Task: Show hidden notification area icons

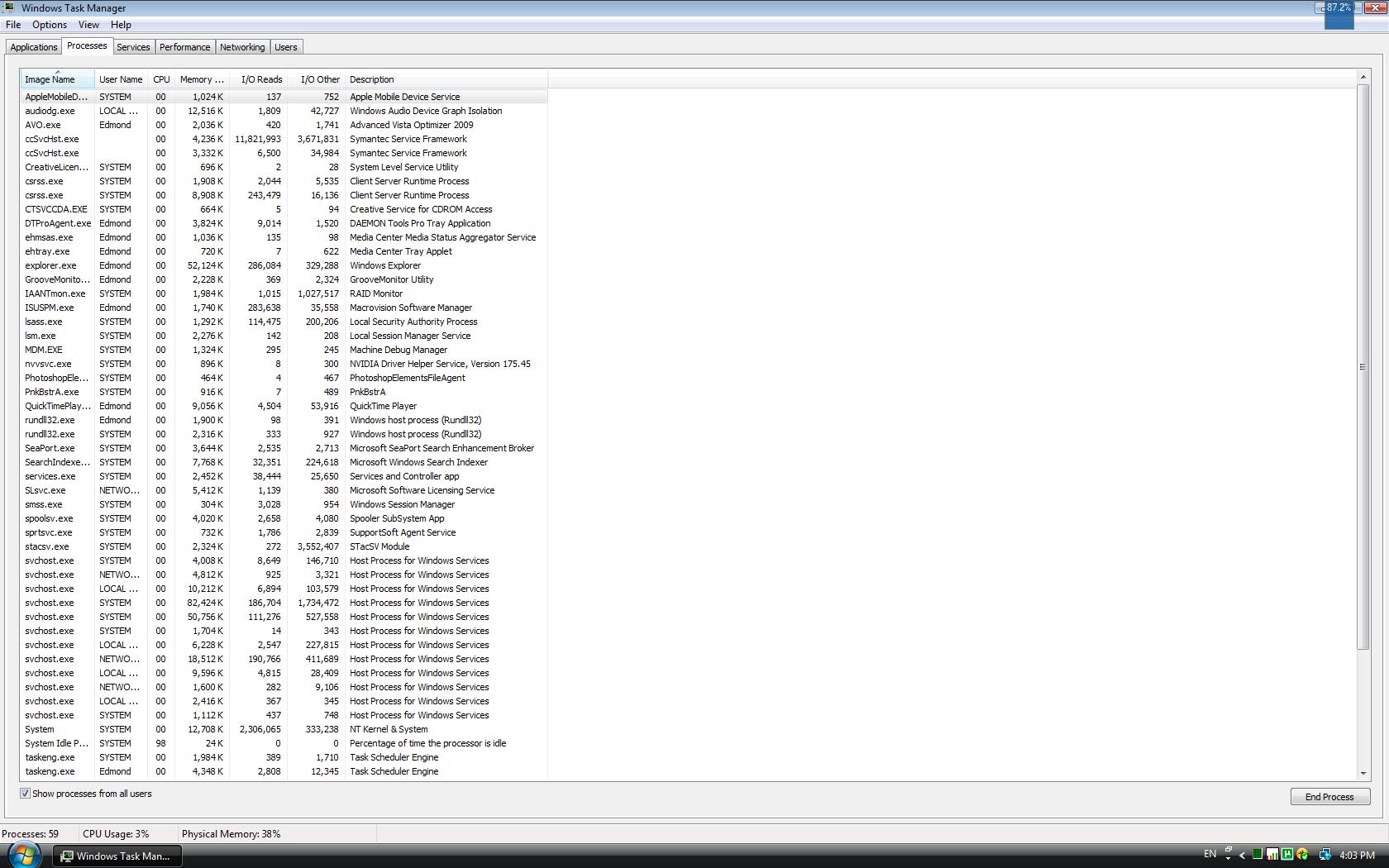Action: tap(1242, 856)
